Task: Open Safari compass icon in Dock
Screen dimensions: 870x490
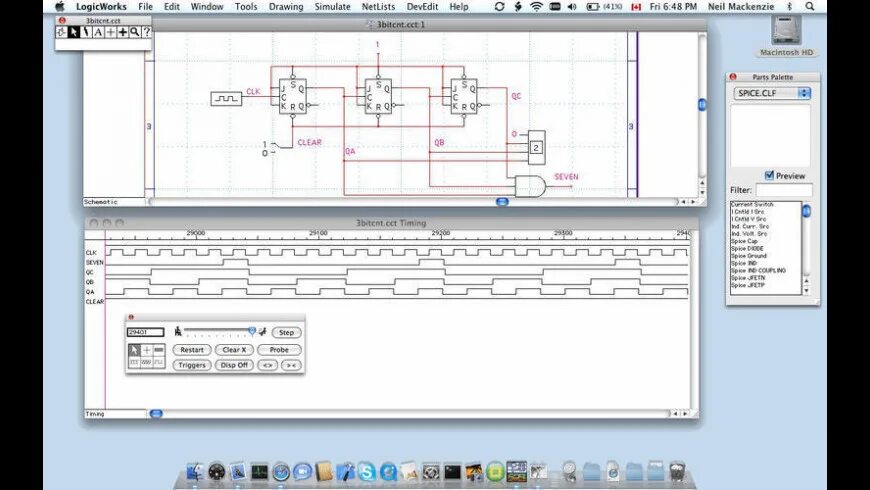Action: [x=281, y=472]
